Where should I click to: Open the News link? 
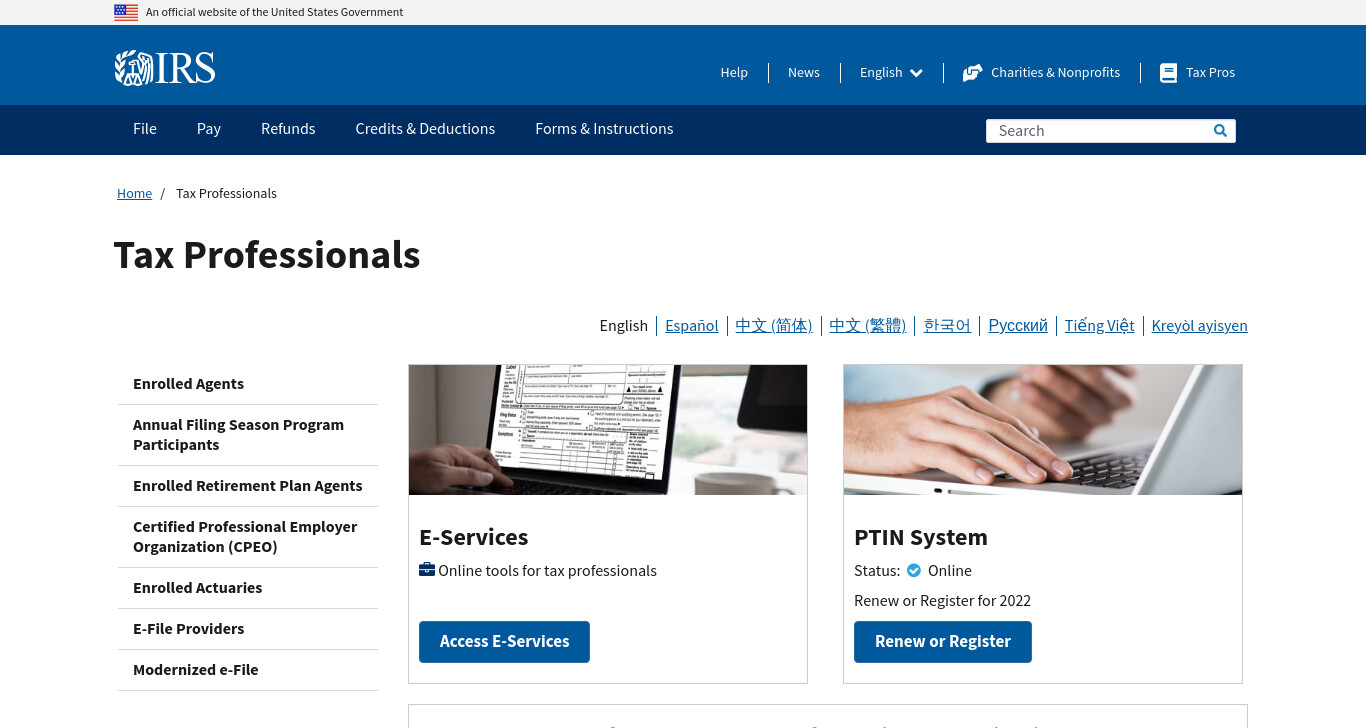pos(804,72)
